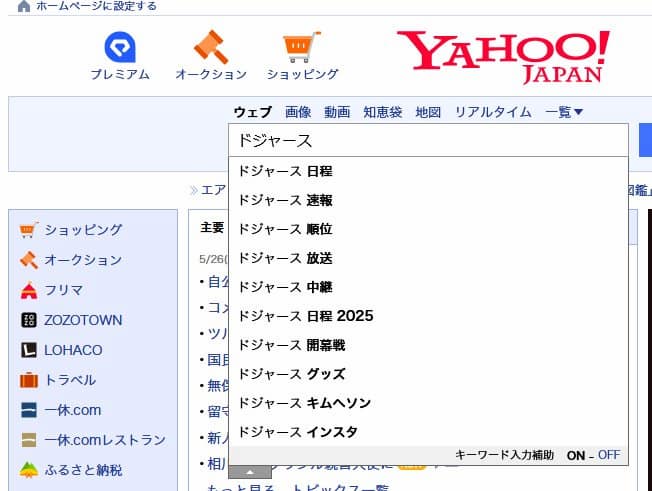Open the sidebar オークション link

pos(83,260)
